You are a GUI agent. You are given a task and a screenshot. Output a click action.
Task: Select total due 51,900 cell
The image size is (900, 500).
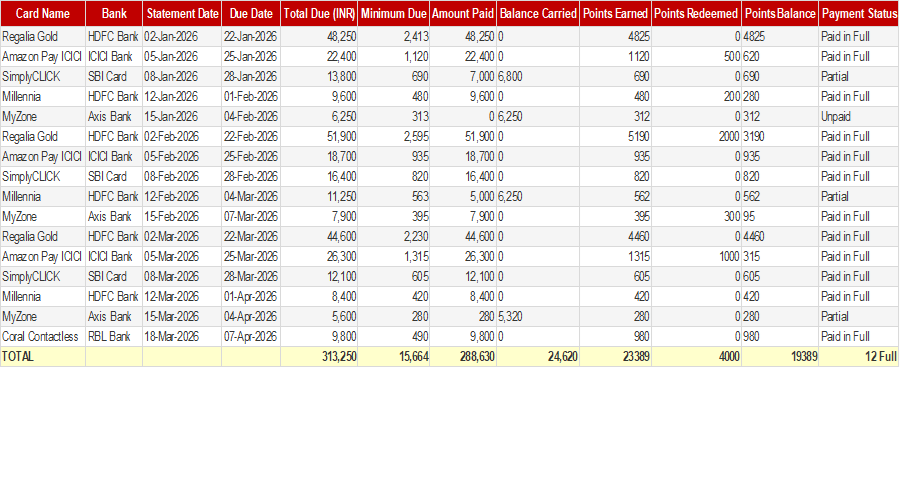(x=319, y=137)
